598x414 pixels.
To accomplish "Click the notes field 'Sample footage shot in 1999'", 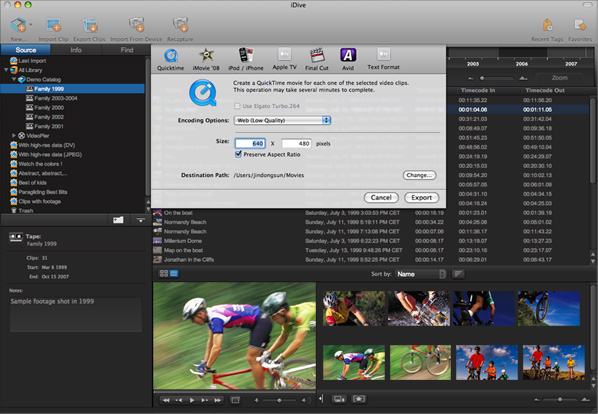I will coord(76,314).
